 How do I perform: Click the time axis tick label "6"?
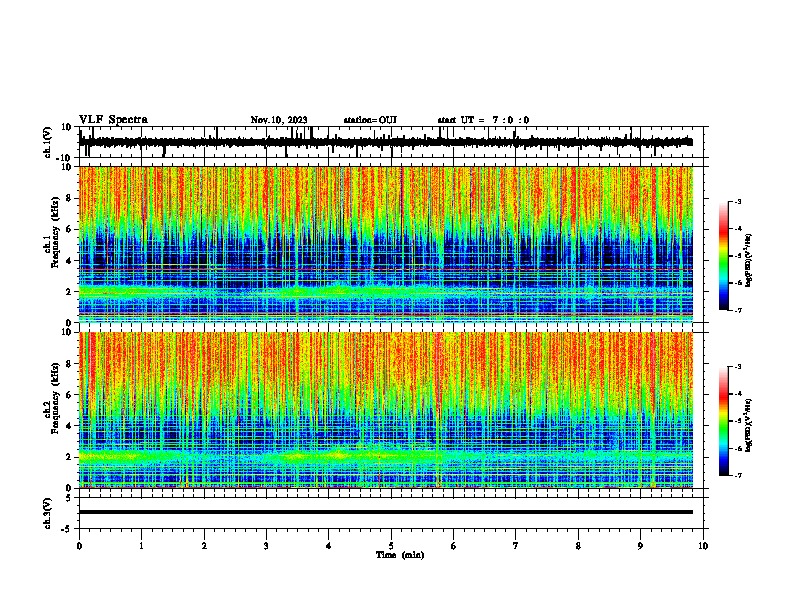pos(454,546)
